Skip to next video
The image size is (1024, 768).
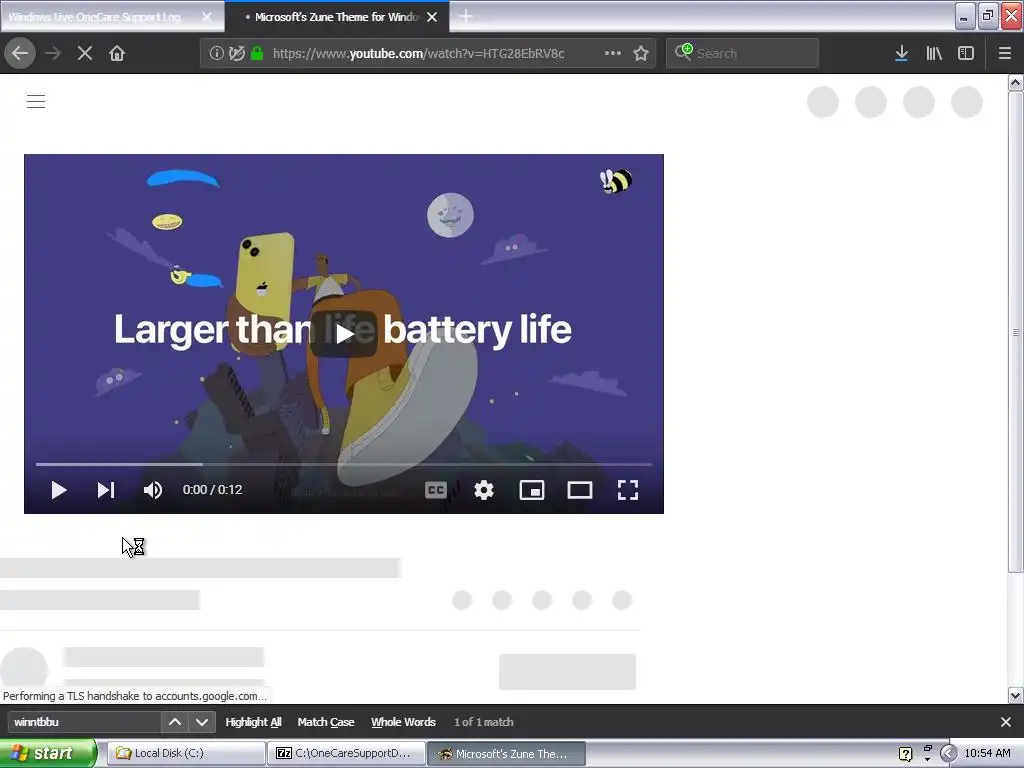[x=106, y=490]
